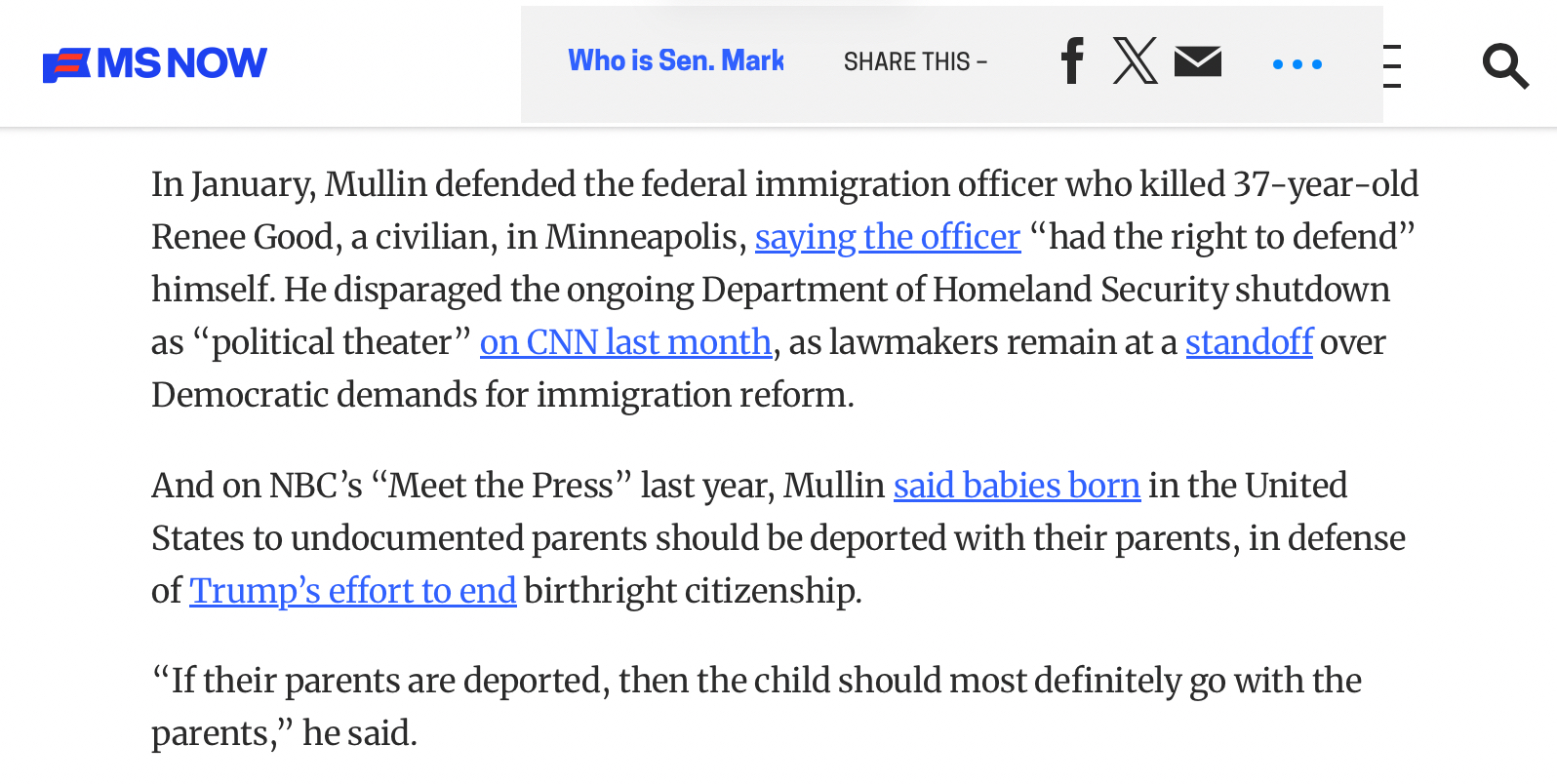Click the MS NOW flag logo icon
The height and width of the screenshot is (784, 1557).
coord(66,65)
